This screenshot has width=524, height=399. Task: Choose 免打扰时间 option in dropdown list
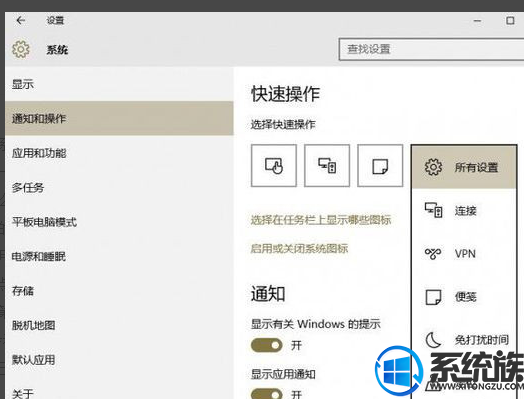pos(464,340)
